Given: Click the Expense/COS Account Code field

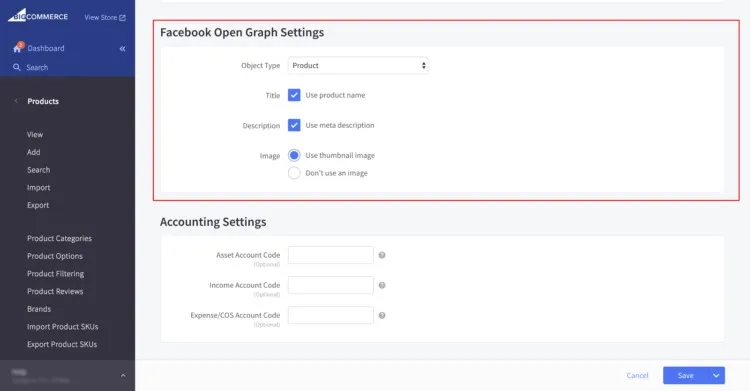Looking at the screenshot, I should (x=331, y=315).
